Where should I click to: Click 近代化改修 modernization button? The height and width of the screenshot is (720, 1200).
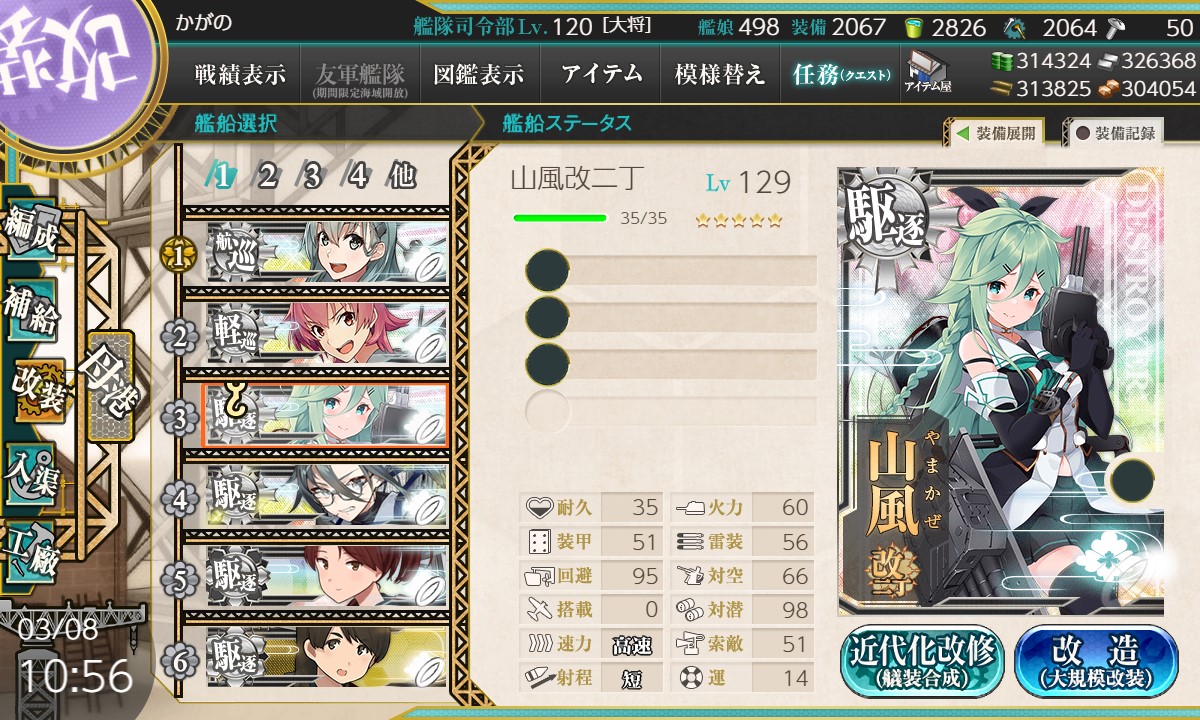(923, 661)
